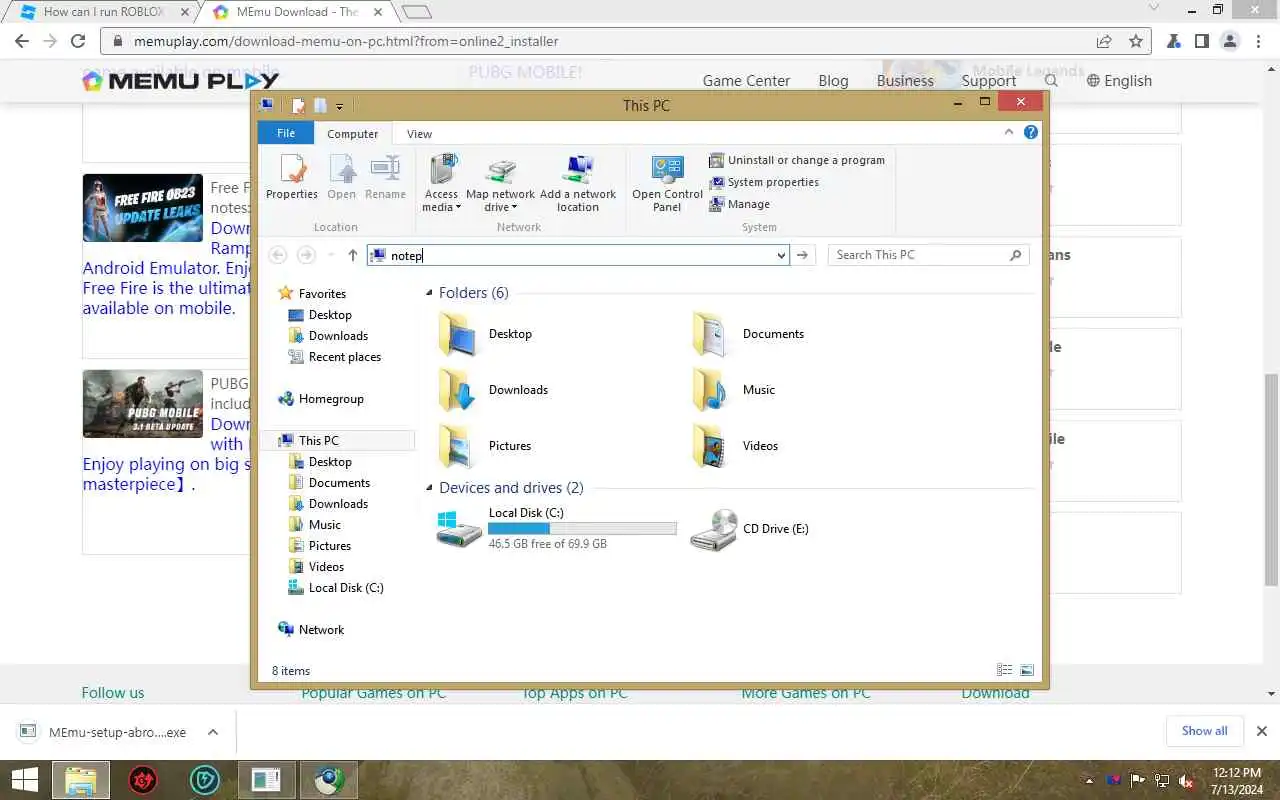Select Local Disk (C:) in navigation tree

[335, 588]
